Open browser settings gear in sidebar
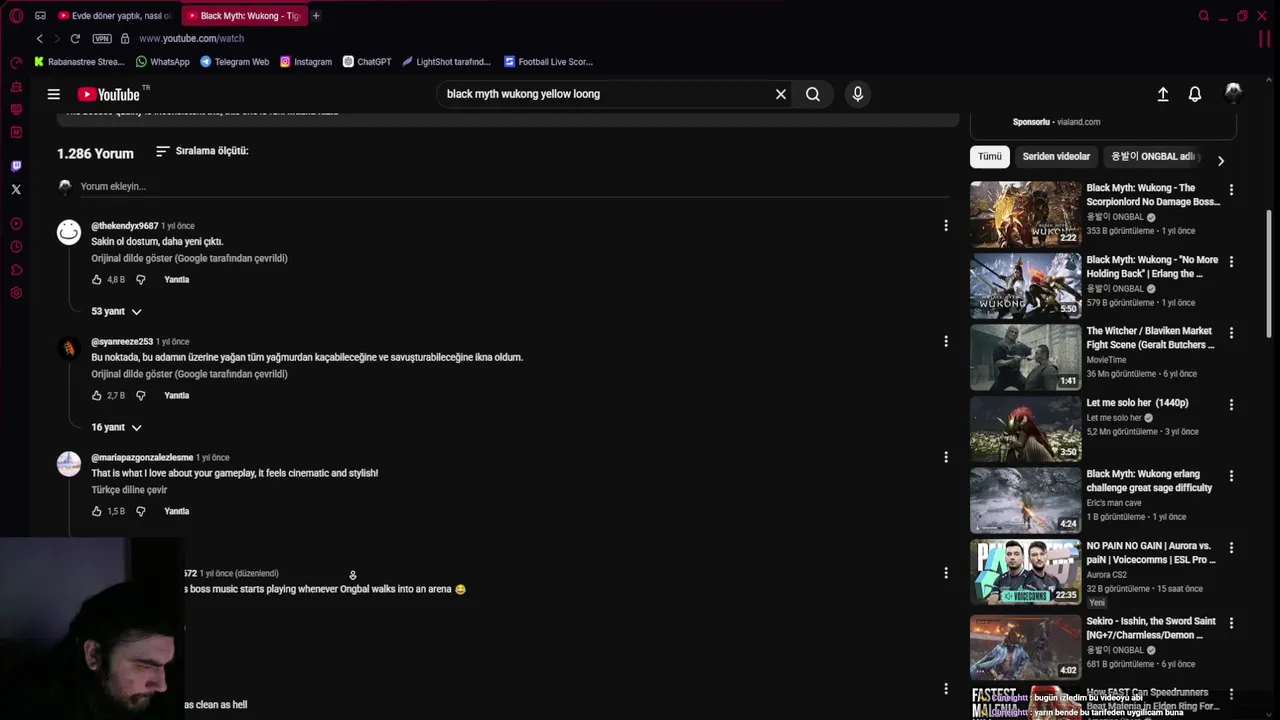Viewport: 1280px width, 720px height. (x=16, y=293)
